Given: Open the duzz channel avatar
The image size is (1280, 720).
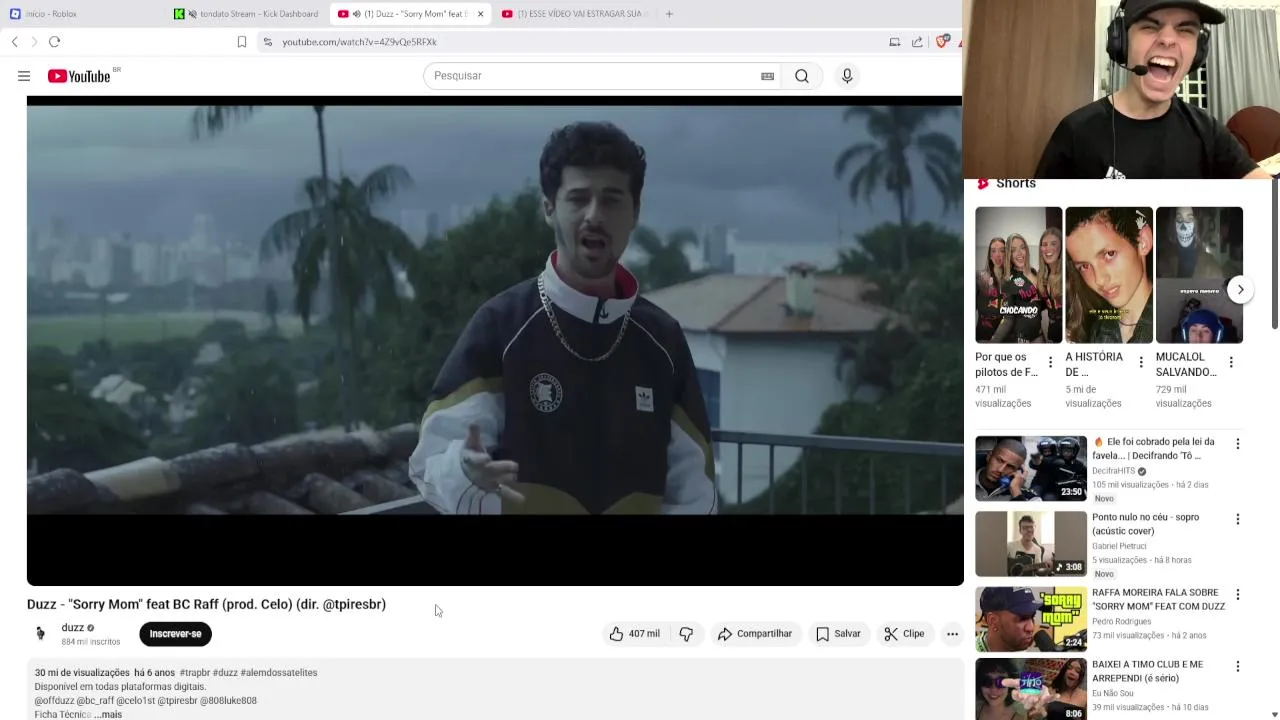Looking at the screenshot, I should pyautogui.click(x=40, y=634).
